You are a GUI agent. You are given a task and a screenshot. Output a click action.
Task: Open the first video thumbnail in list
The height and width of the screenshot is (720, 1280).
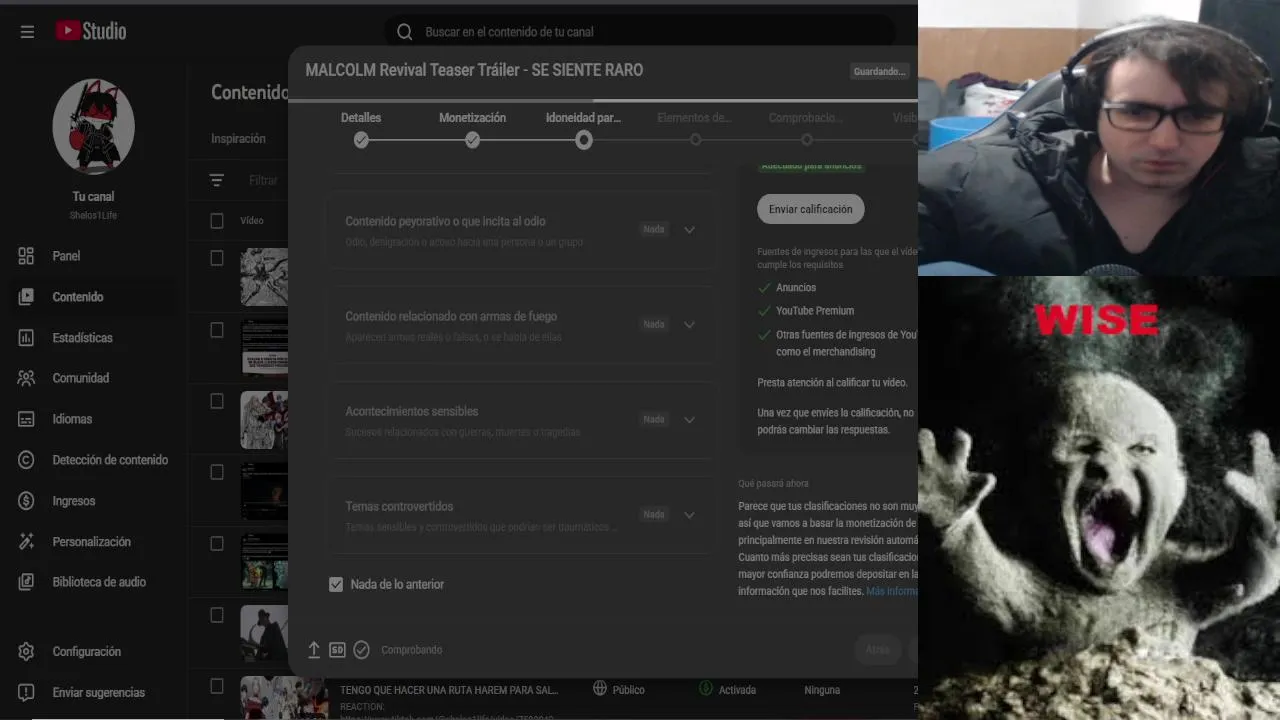coord(264,277)
